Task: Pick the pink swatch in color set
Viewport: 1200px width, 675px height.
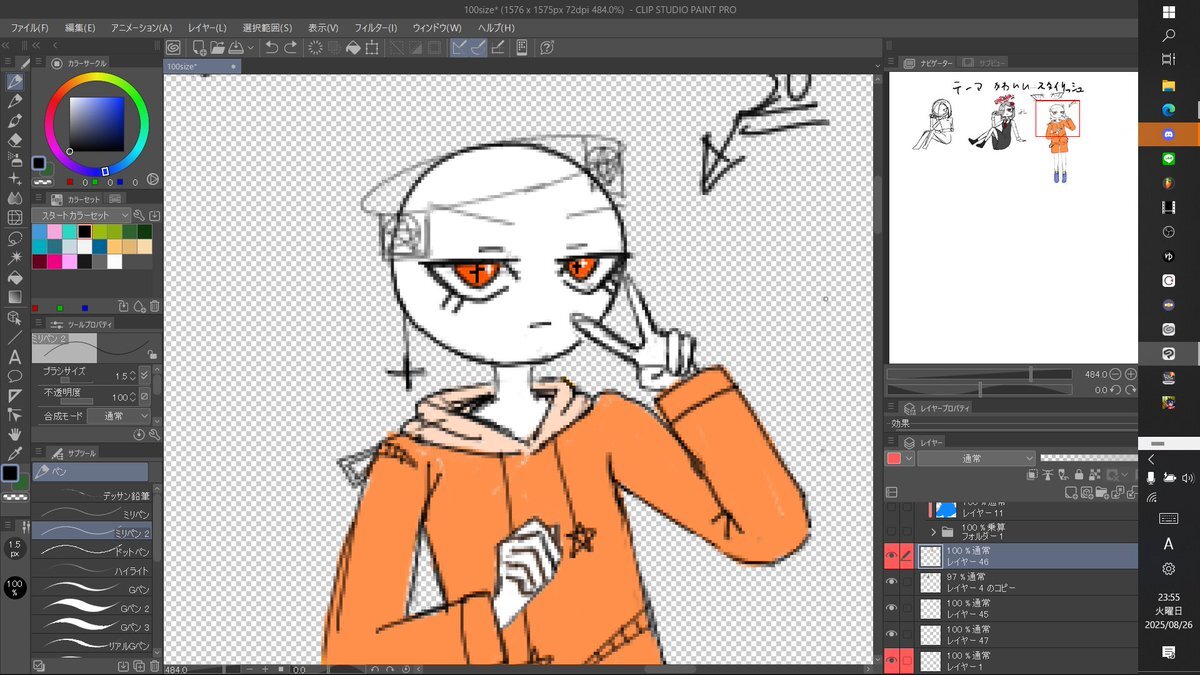Action: point(55,231)
